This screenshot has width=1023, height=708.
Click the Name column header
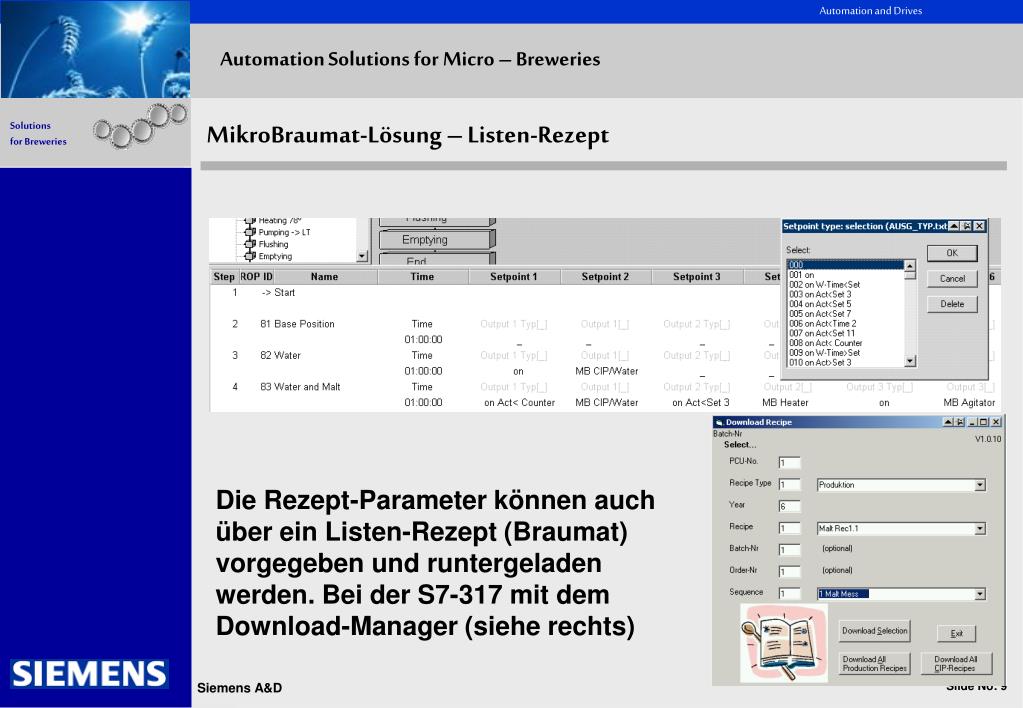click(325, 277)
